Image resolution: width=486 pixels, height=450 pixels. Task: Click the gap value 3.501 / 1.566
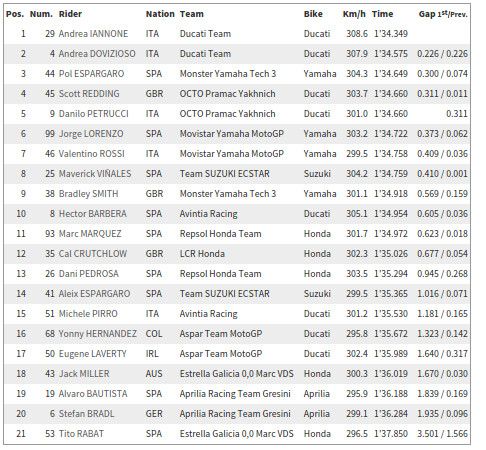tap(442, 434)
